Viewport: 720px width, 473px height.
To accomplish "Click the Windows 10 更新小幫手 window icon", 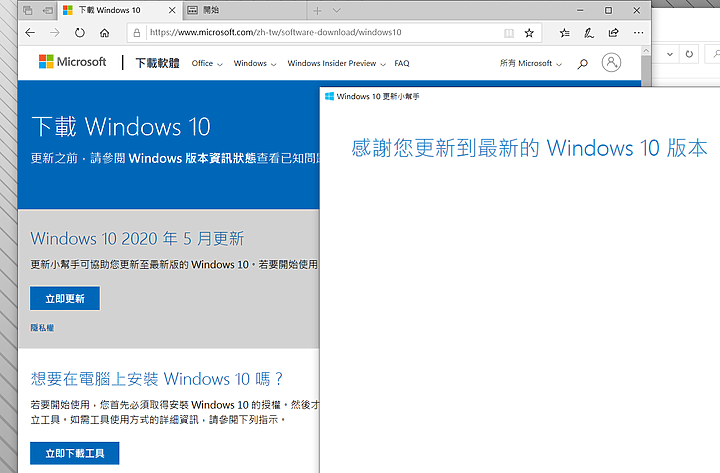I will pos(329,96).
